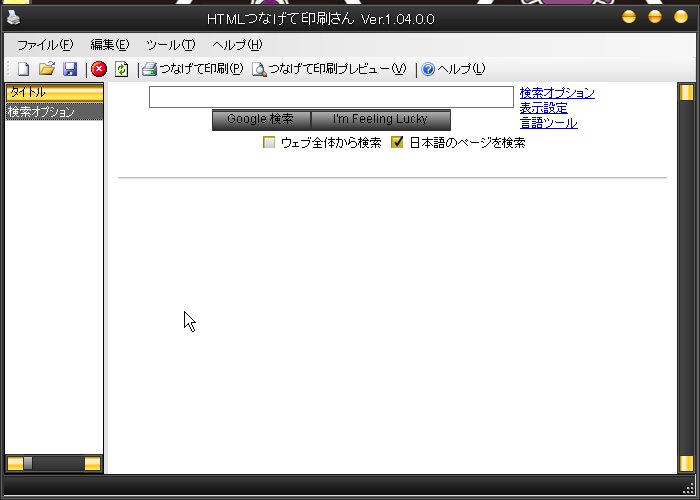
Task: Open the 言語ツール link
Action: 549,123
